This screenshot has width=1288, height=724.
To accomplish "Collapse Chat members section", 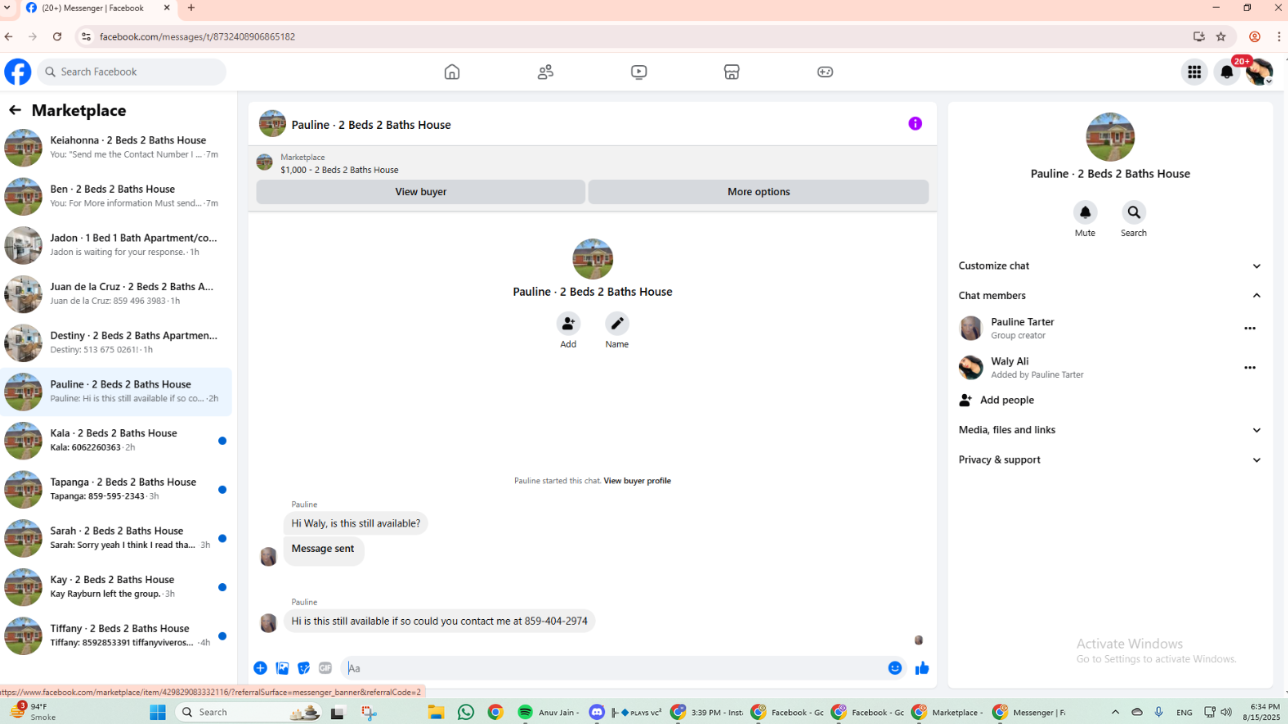I will pyautogui.click(x=1110, y=296).
